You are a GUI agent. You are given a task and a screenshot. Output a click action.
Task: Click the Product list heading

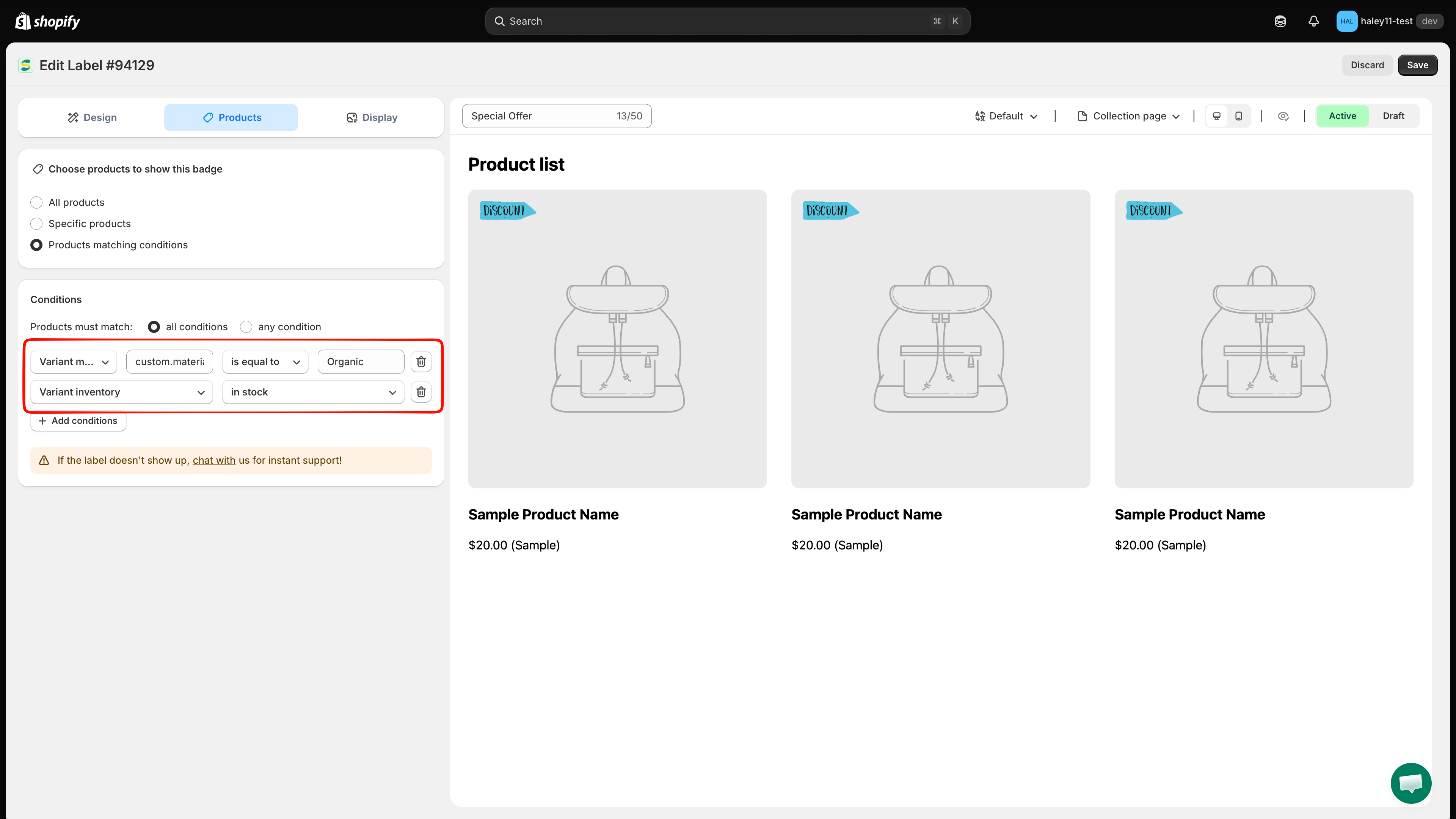point(516,165)
